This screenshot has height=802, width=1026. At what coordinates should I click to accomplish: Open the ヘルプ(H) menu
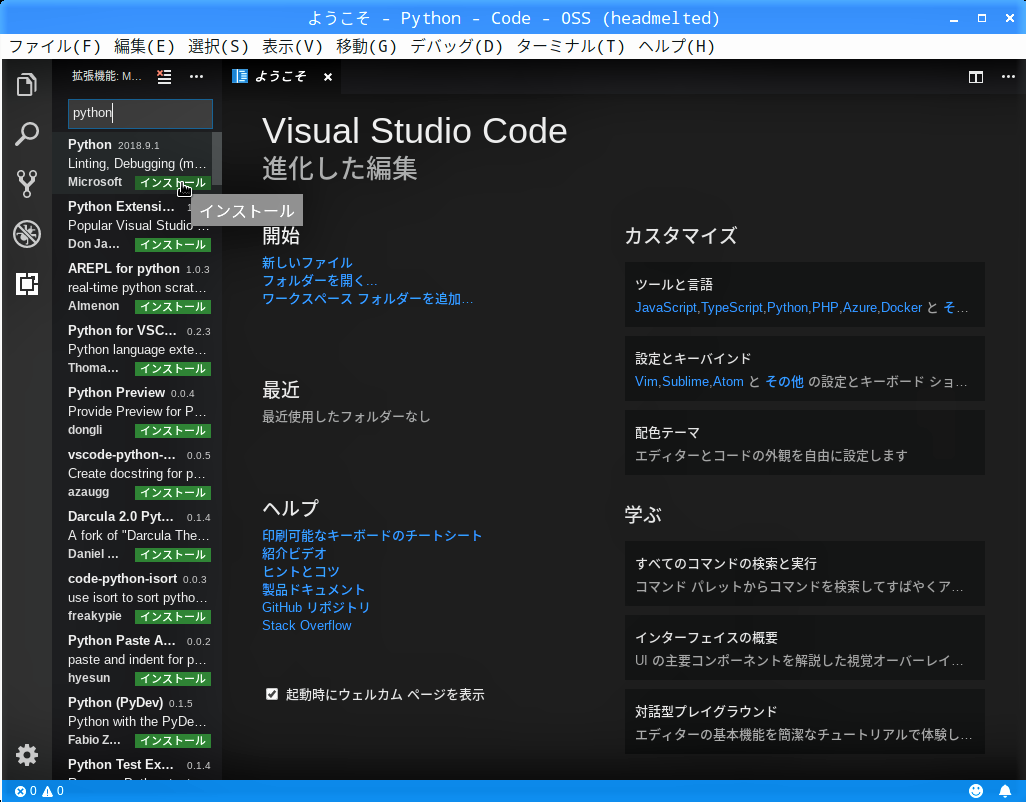coord(677,46)
